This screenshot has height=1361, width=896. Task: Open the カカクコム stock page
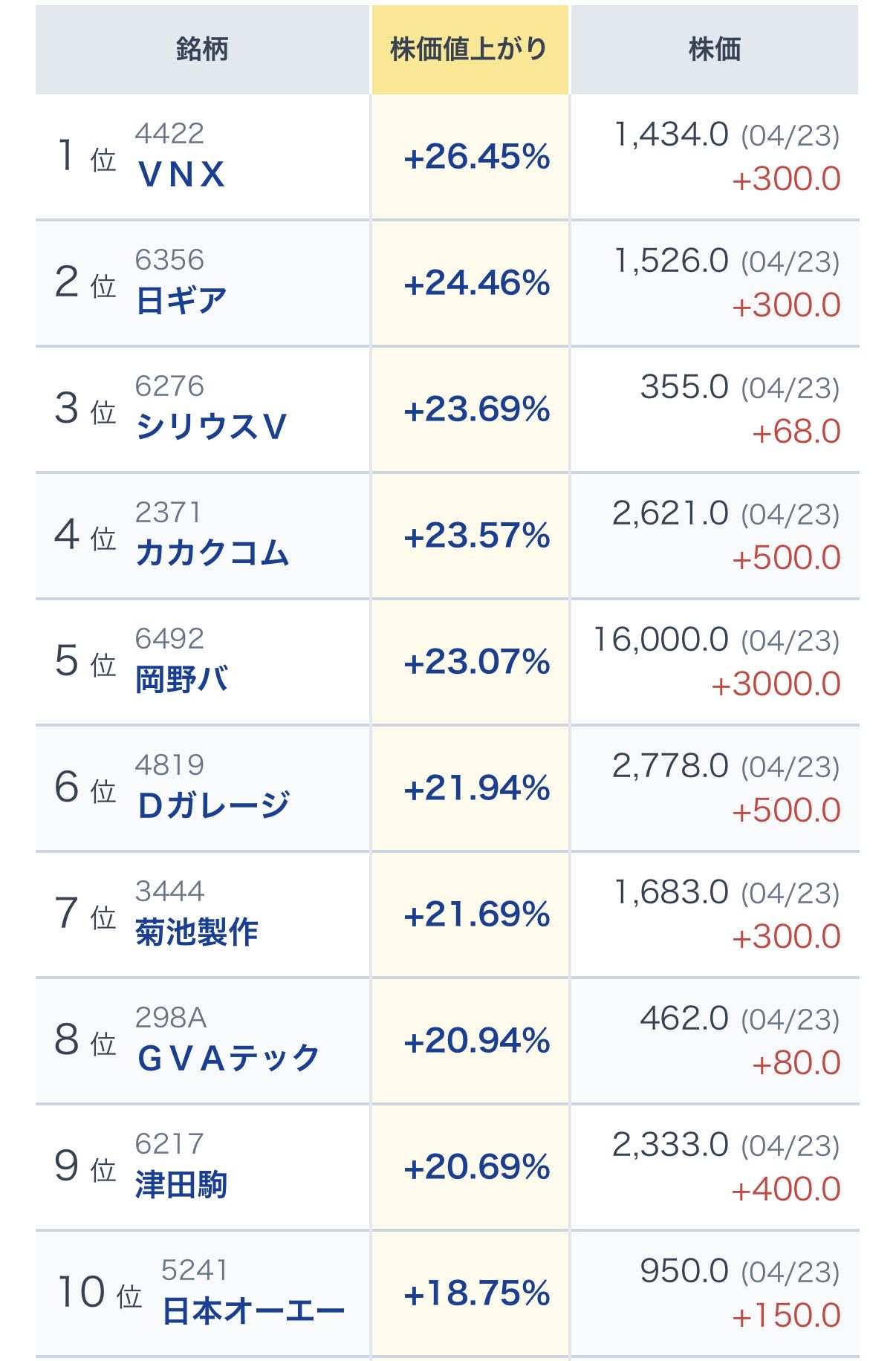pos(212,553)
